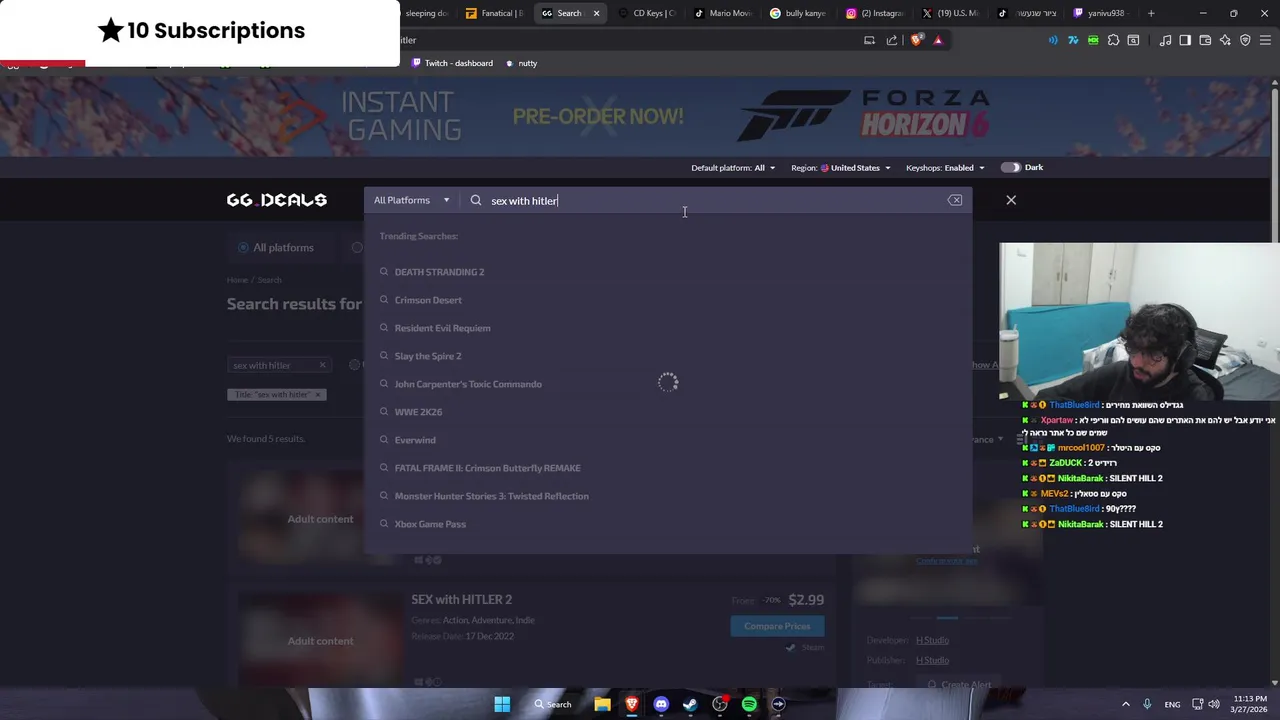
Task: Click the microphone icon in system tray
Action: pos(1147,704)
